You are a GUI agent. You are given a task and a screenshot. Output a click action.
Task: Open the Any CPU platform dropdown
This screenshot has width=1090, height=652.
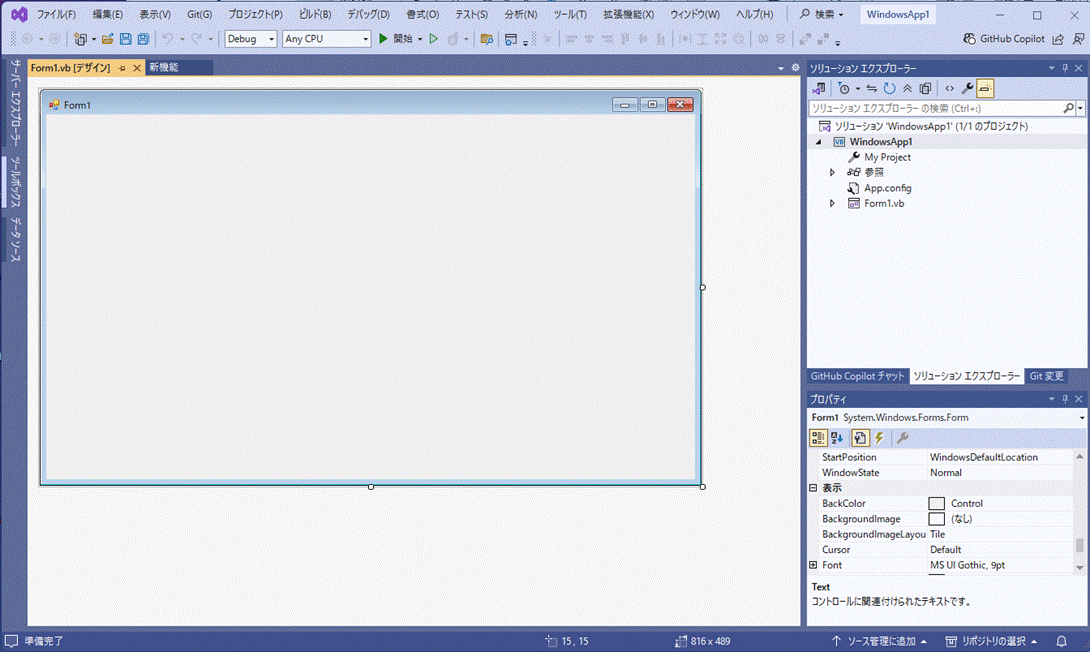326,39
